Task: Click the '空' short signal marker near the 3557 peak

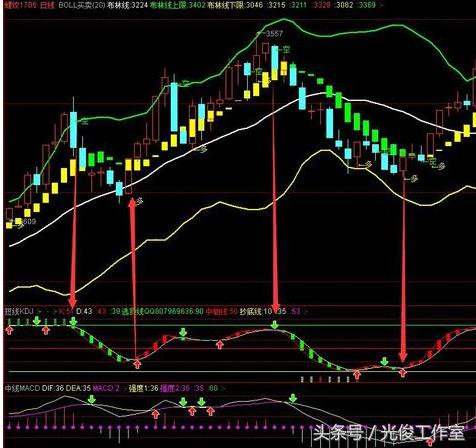Action: tap(286, 50)
